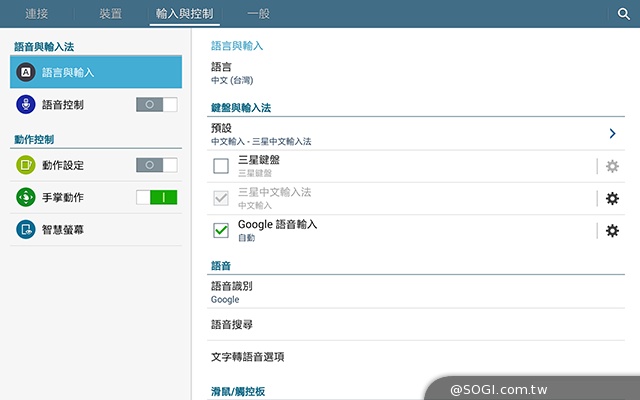Select 語言與輸入 in the sidebar
This screenshot has width=640, height=400.
tap(96, 72)
